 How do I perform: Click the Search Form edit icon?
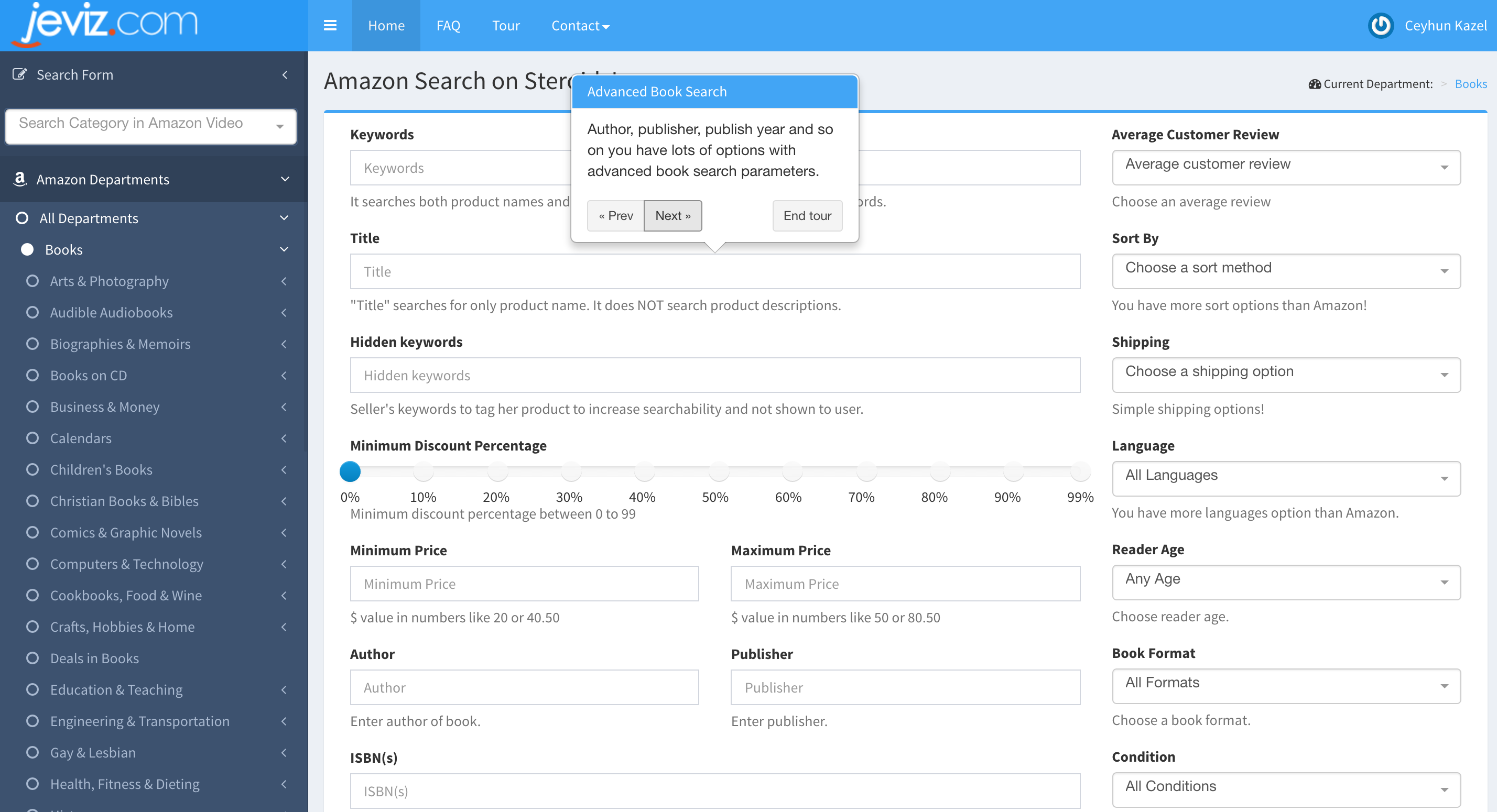coord(20,74)
